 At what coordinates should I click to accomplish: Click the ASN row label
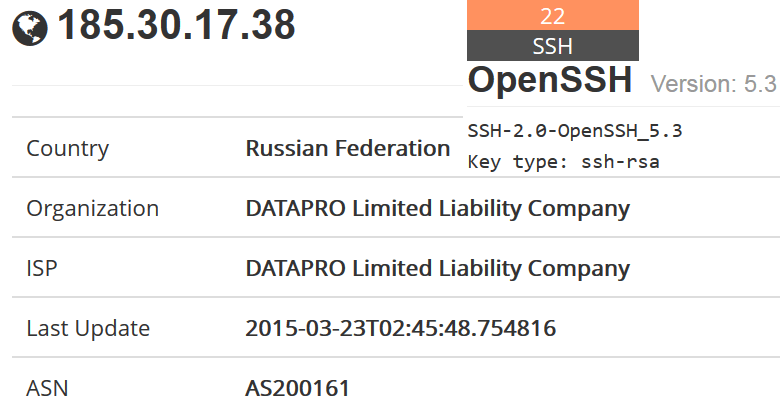[47, 388]
